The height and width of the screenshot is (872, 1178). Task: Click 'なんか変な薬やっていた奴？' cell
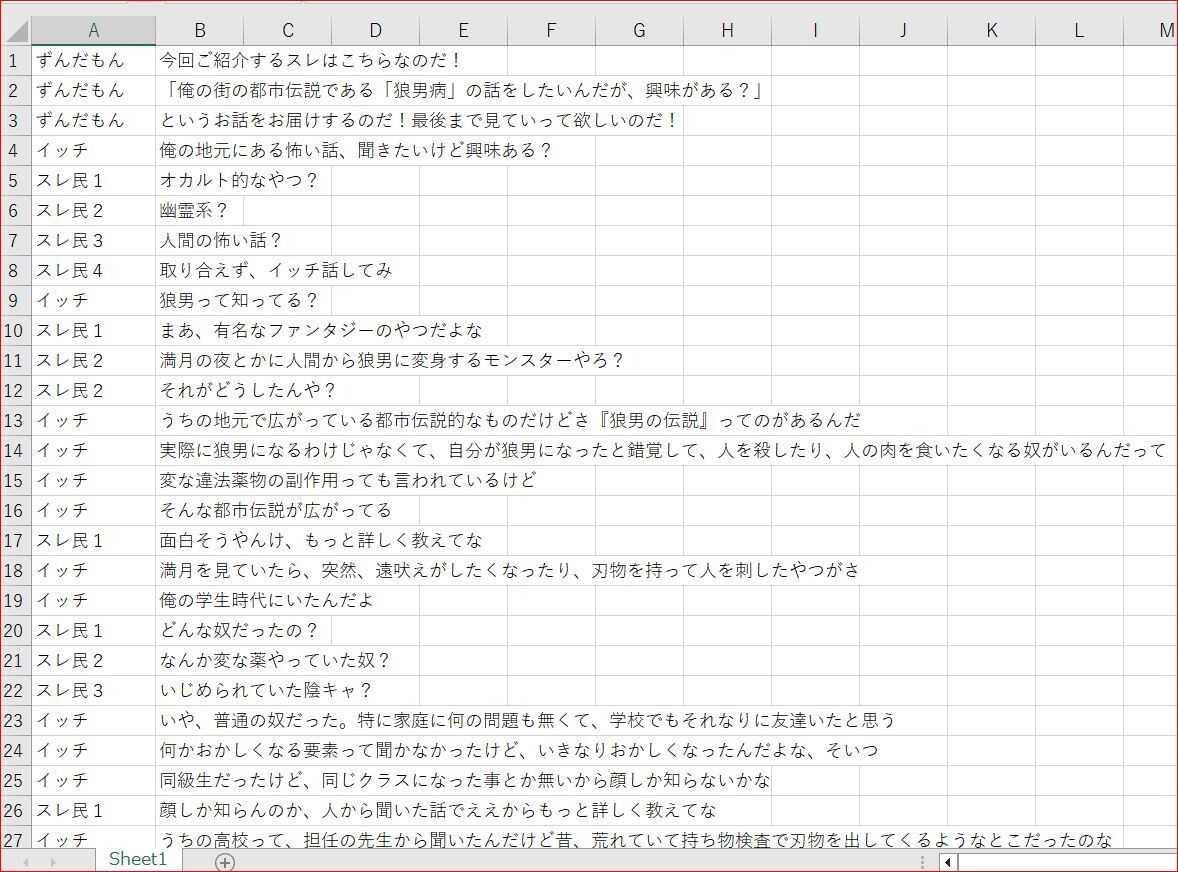(x=274, y=661)
